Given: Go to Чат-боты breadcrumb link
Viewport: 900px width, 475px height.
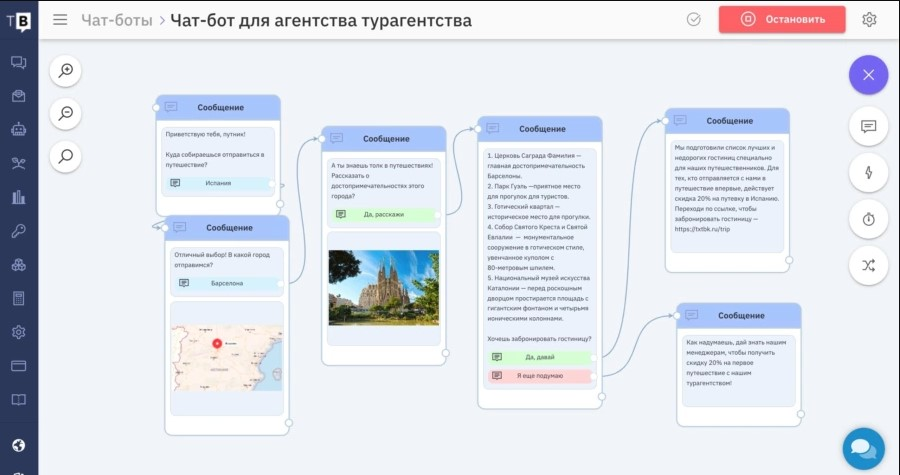Looking at the screenshot, I should pyautogui.click(x=115, y=20).
